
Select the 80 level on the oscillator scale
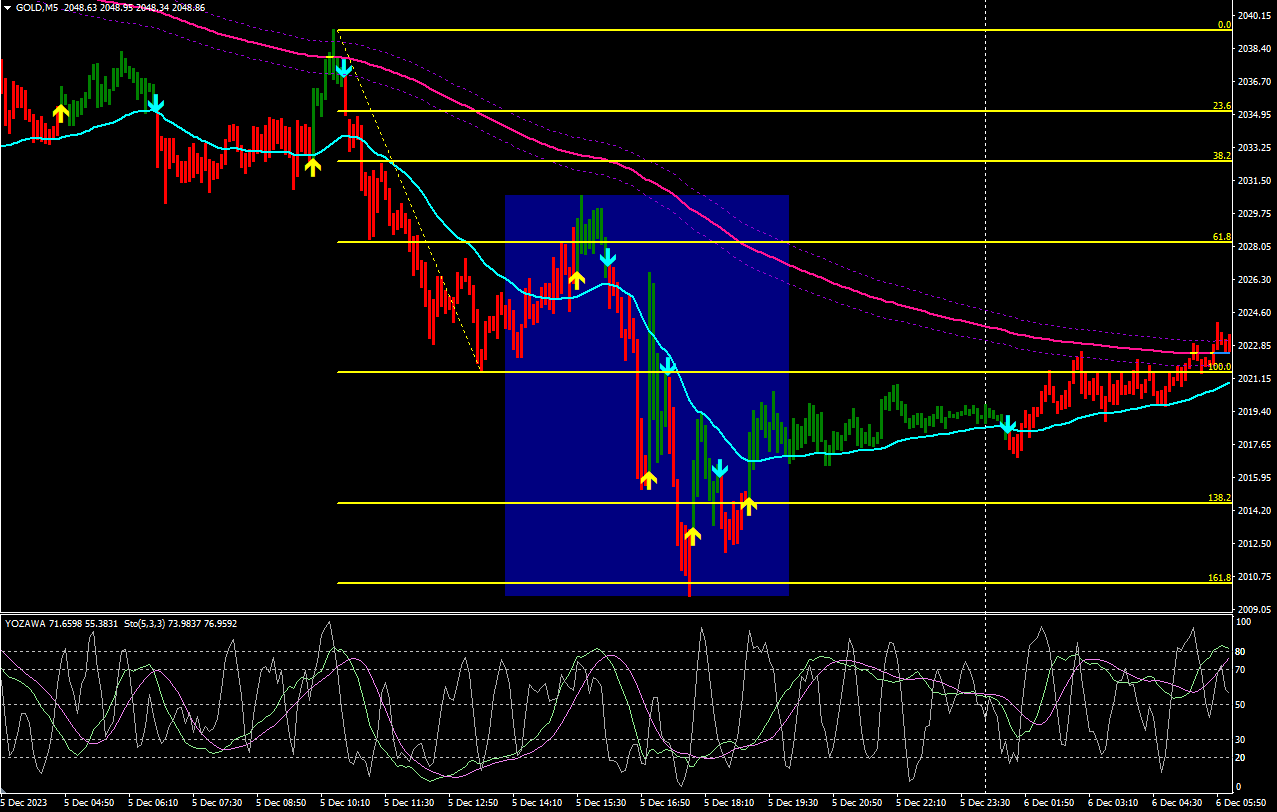tap(1240, 652)
